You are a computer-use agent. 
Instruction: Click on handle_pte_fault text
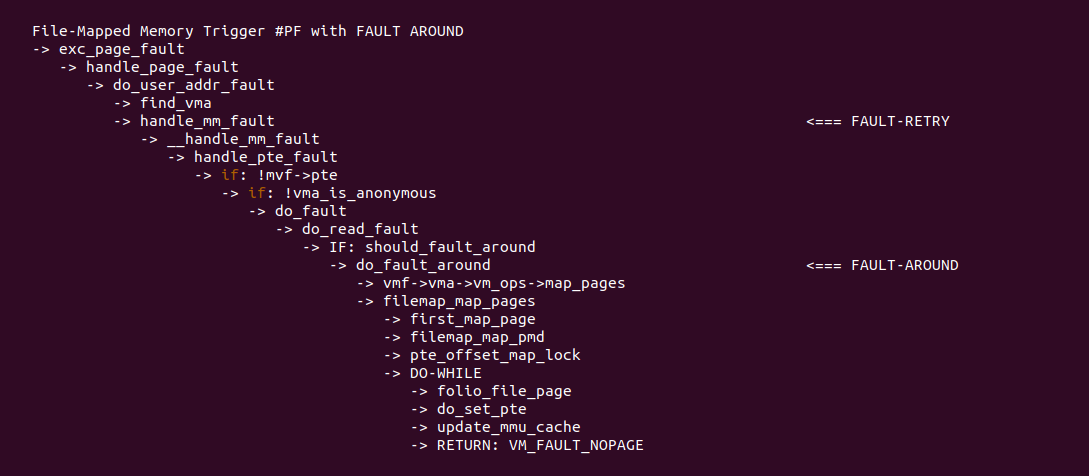click(x=265, y=158)
